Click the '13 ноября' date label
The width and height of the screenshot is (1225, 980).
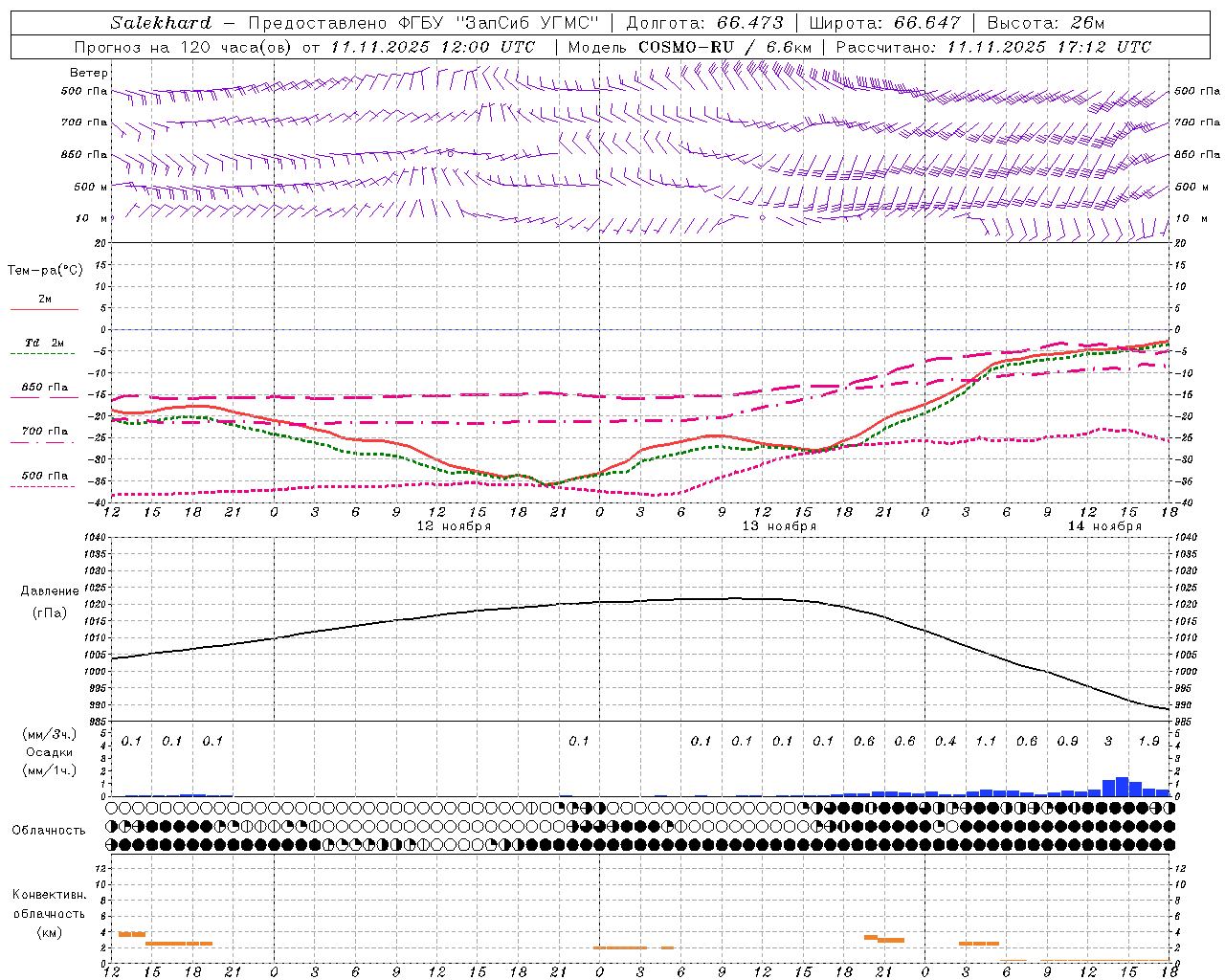tap(779, 526)
